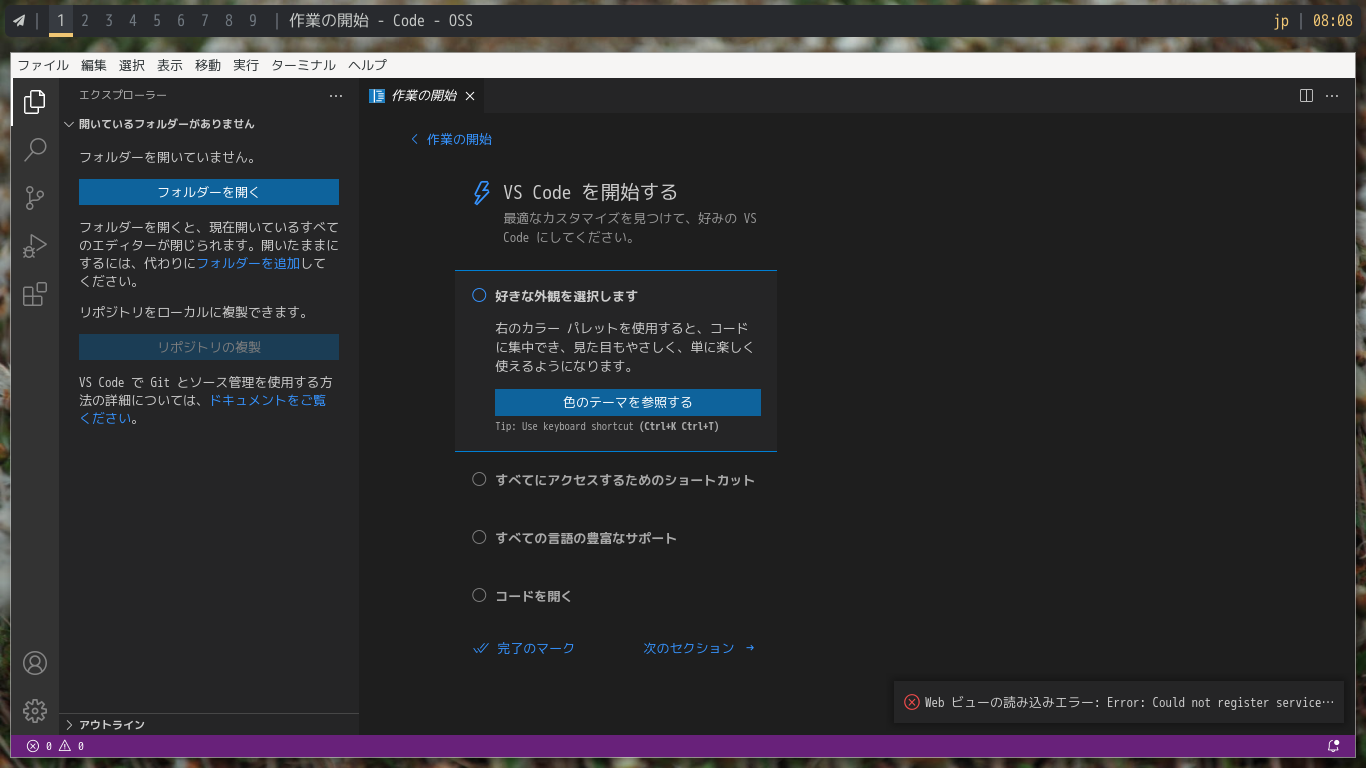1366x768 pixels.
Task: Click the jp keyboard layout indicator
Action: pyautogui.click(x=1281, y=20)
